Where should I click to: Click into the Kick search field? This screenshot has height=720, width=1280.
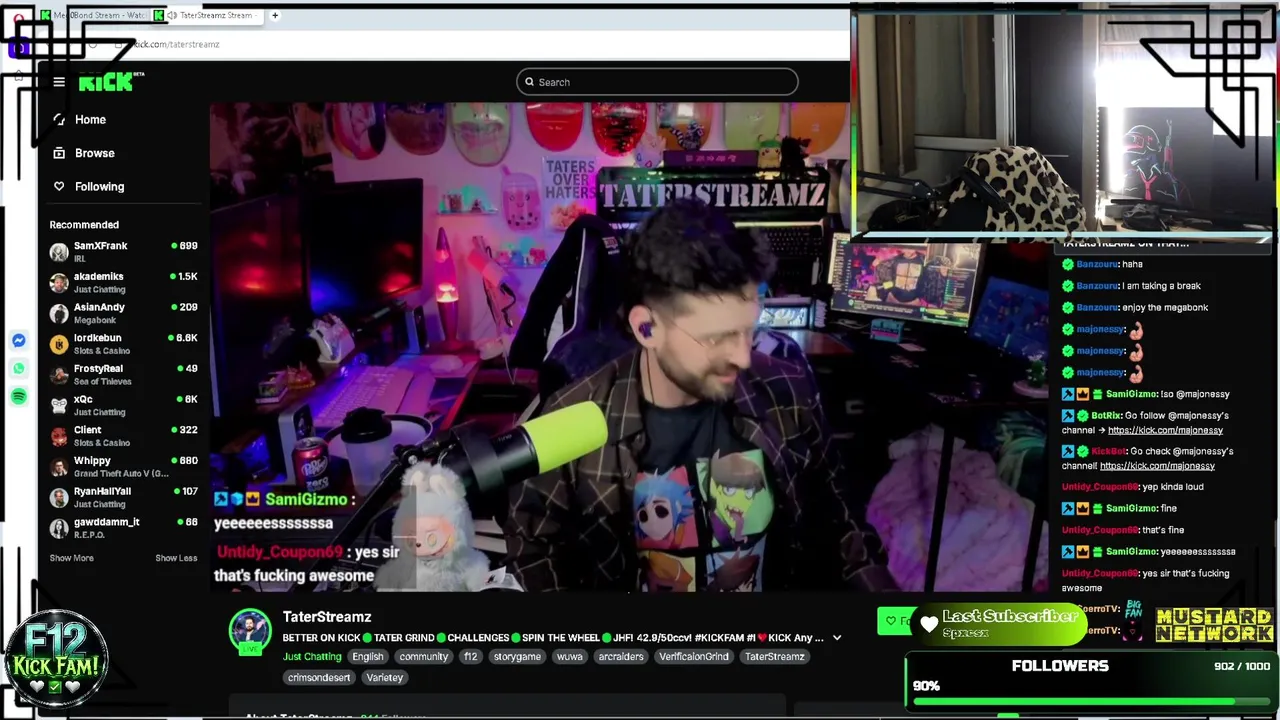pyautogui.click(x=657, y=82)
